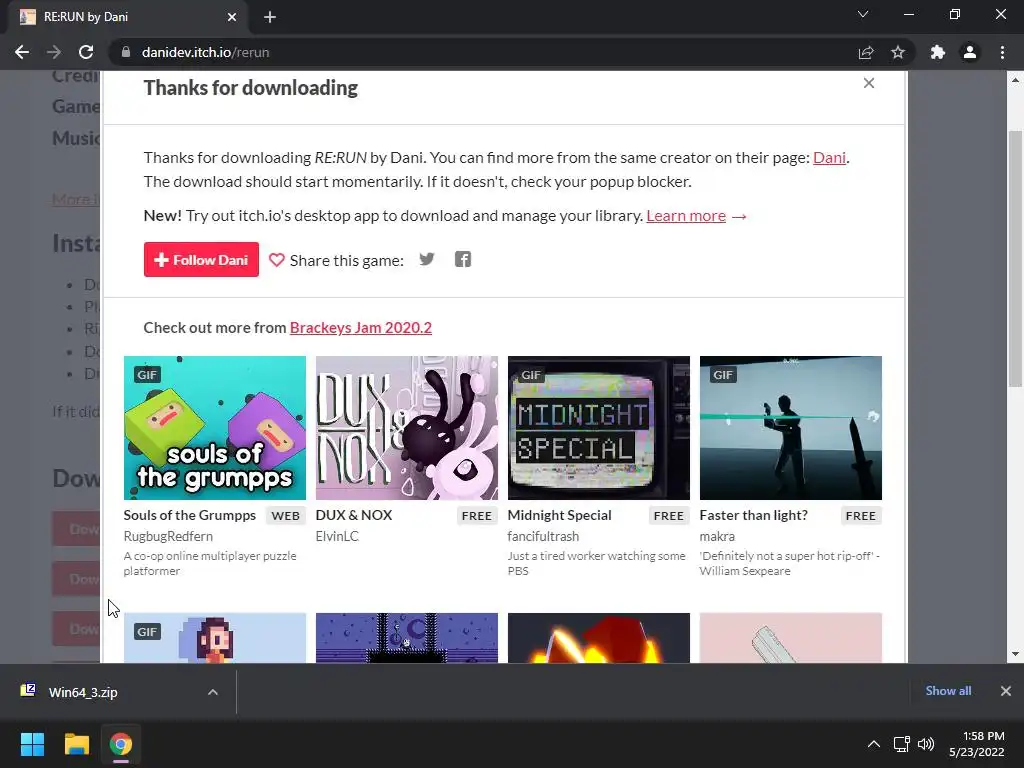The width and height of the screenshot is (1024, 768).
Task: Open Chrome three-dot menu
Action: point(1002,52)
